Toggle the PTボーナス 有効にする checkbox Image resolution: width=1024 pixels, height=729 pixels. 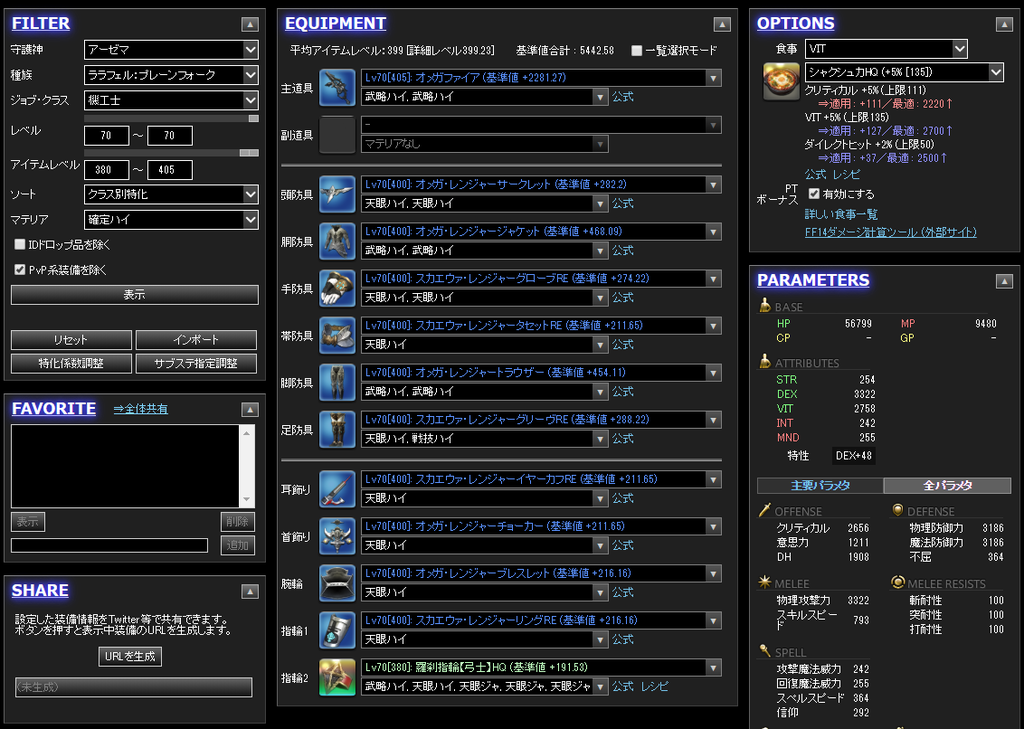pos(814,193)
